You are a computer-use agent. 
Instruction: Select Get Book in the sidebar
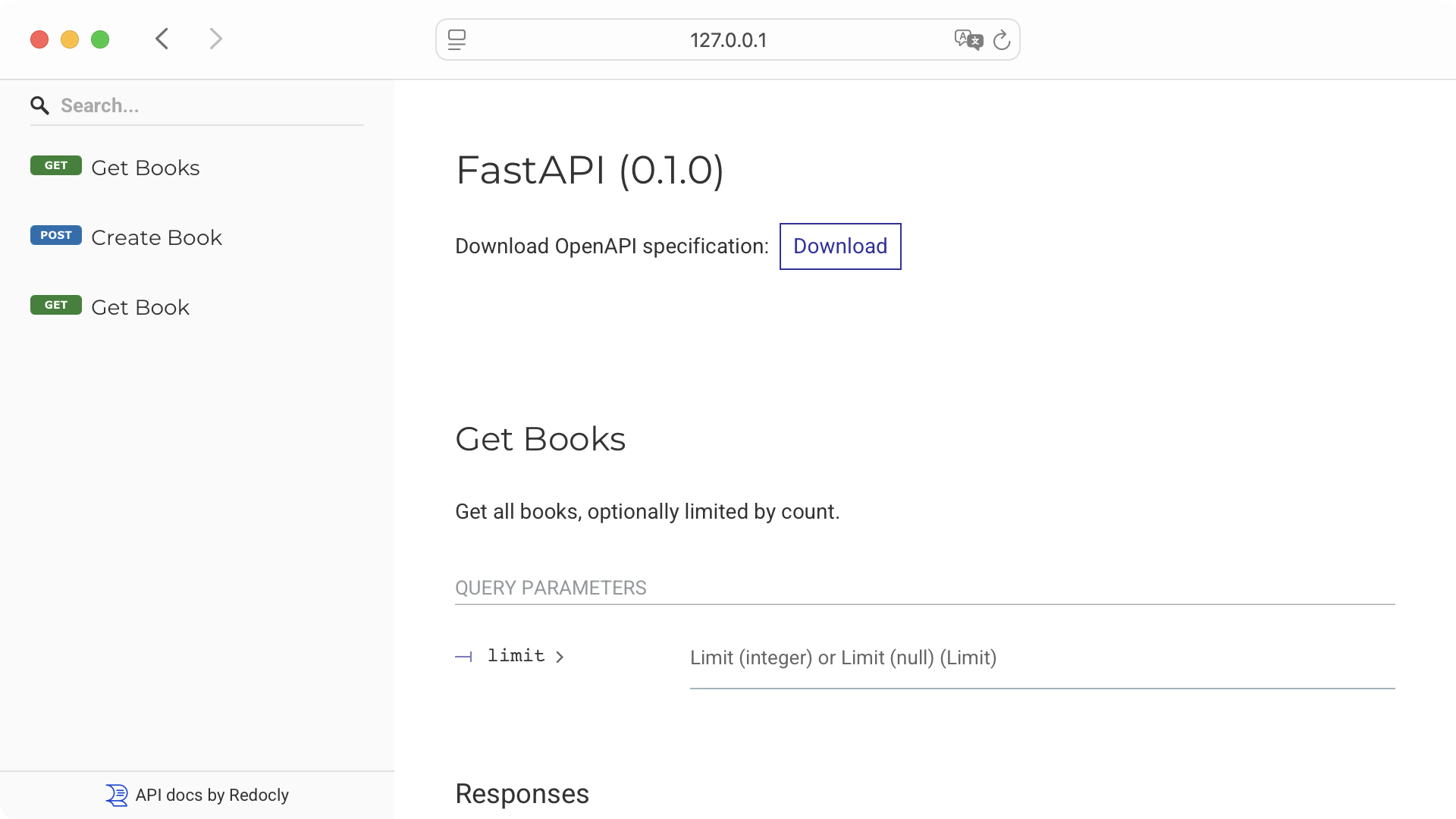tap(140, 307)
